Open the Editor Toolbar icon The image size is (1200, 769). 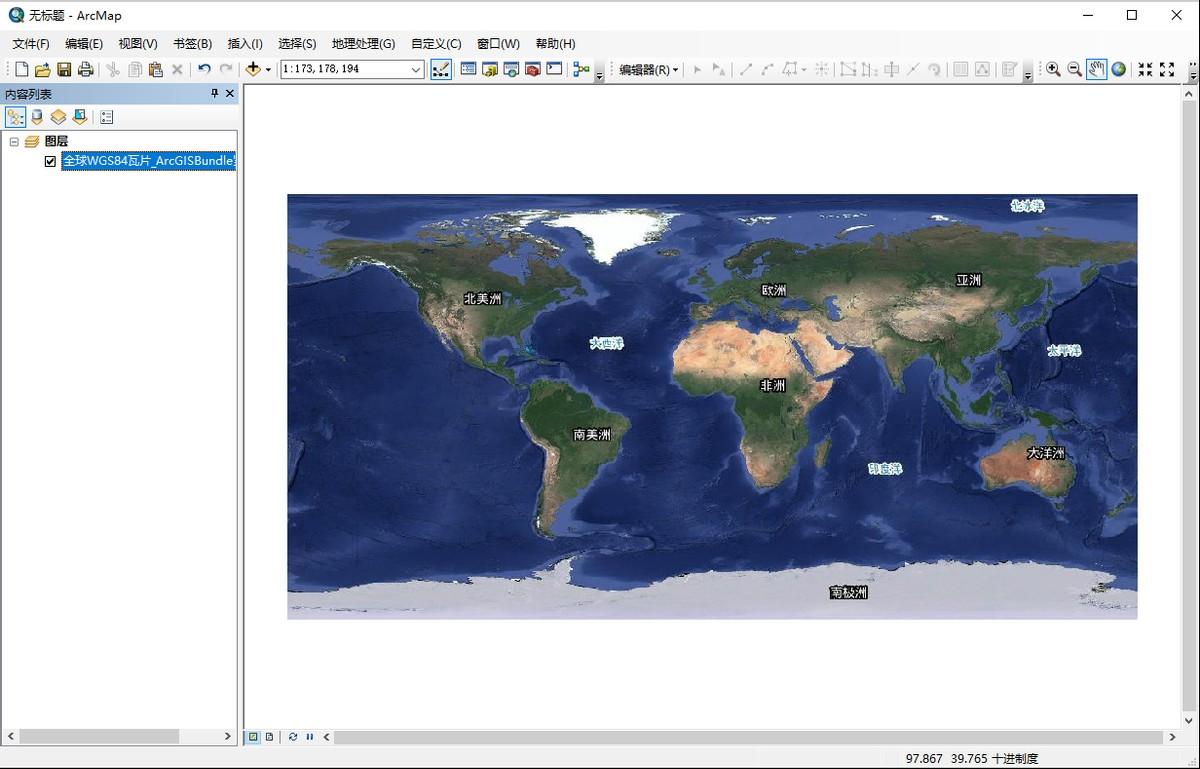pos(441,69)
